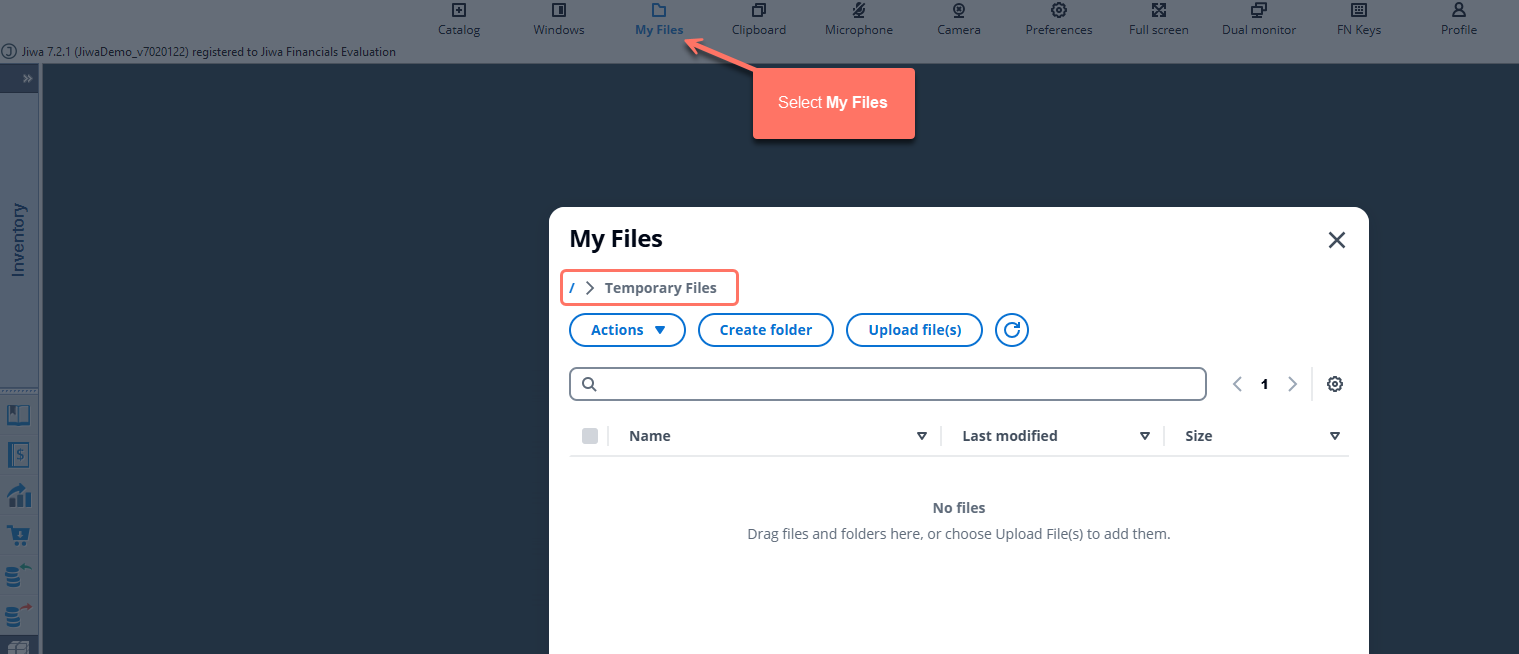1519x654 pixels.
Task: Click the database with green arrow icon
Action: [x=18, y=575]
